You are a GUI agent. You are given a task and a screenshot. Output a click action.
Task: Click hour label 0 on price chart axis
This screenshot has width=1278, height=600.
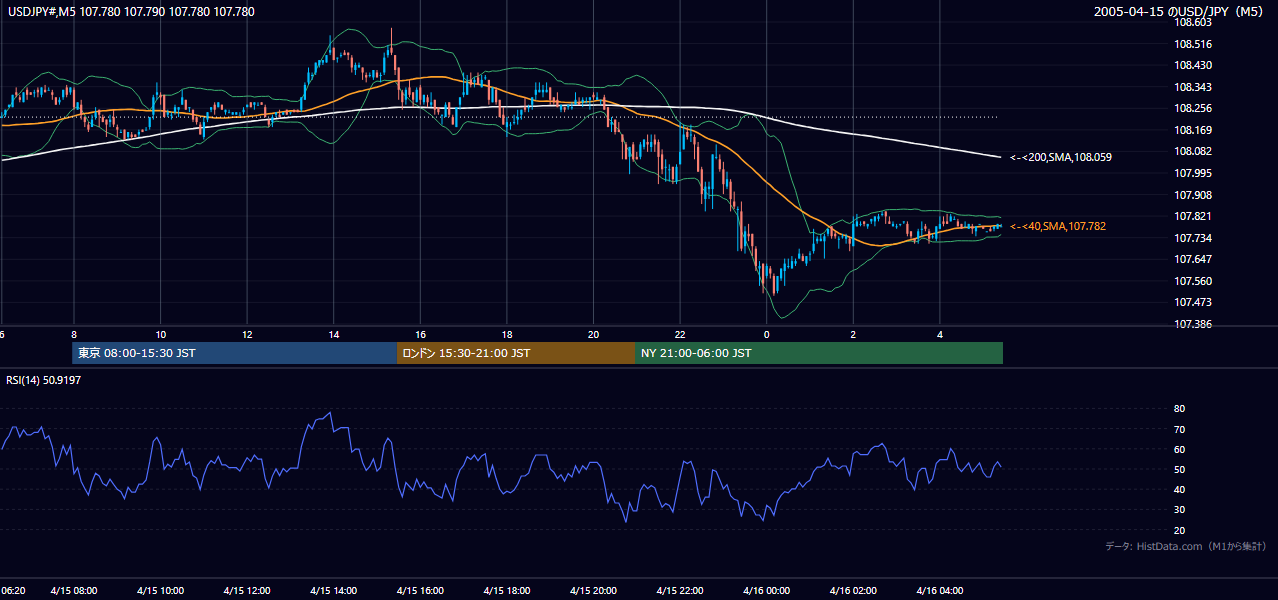[767, 334]
